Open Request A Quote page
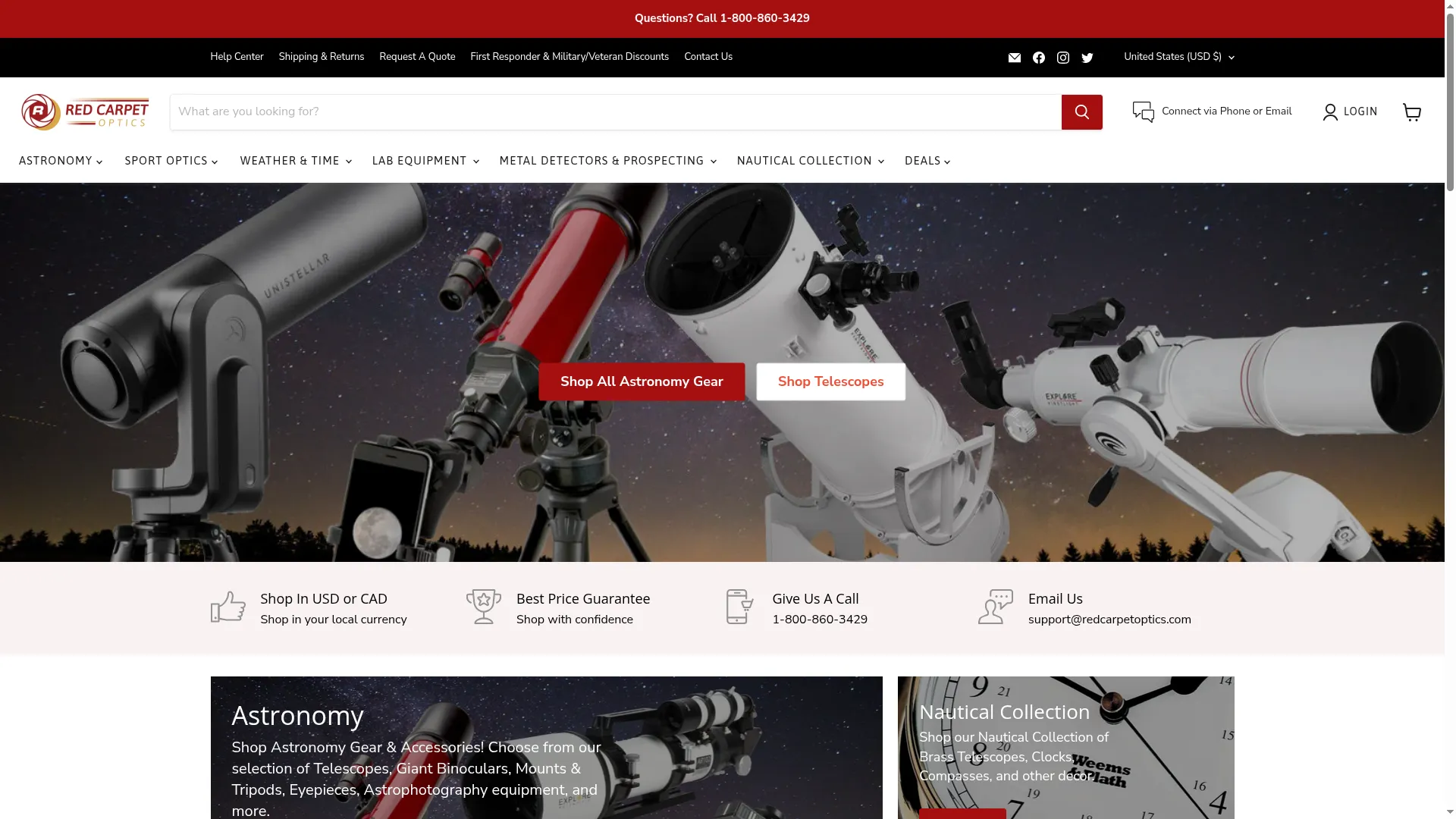 [x=417, y=58]
